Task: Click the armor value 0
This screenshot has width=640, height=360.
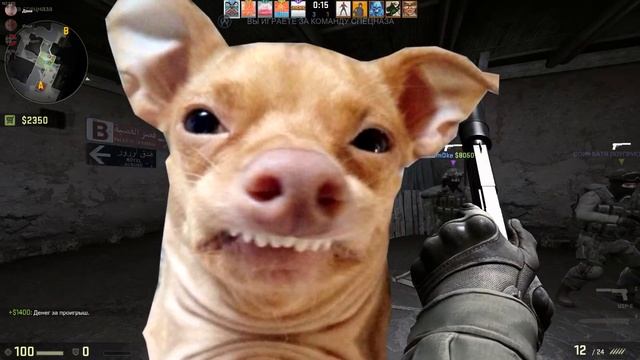Action: 86,351
